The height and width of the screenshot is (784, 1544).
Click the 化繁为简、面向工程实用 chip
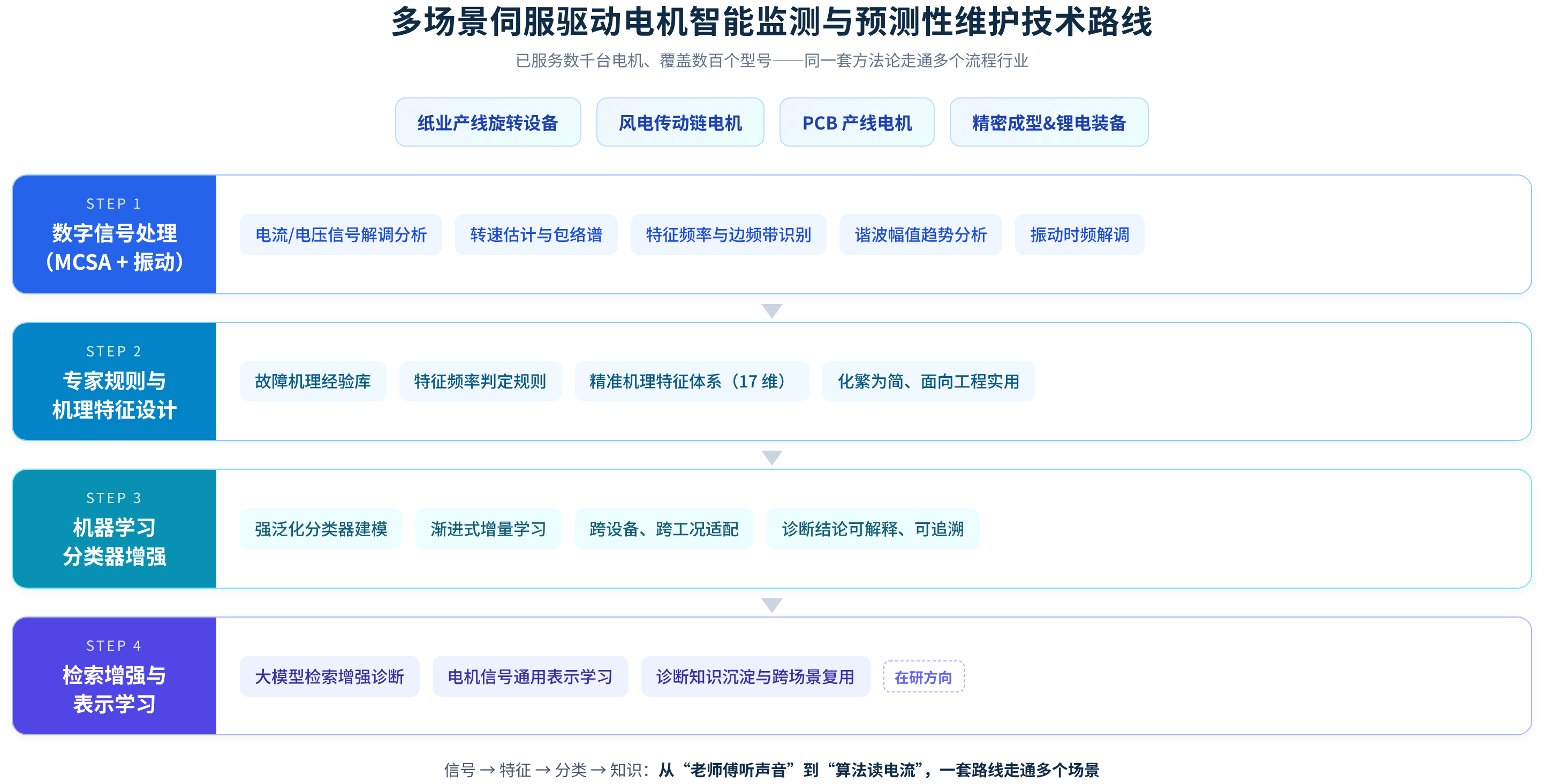pos(928,381)
